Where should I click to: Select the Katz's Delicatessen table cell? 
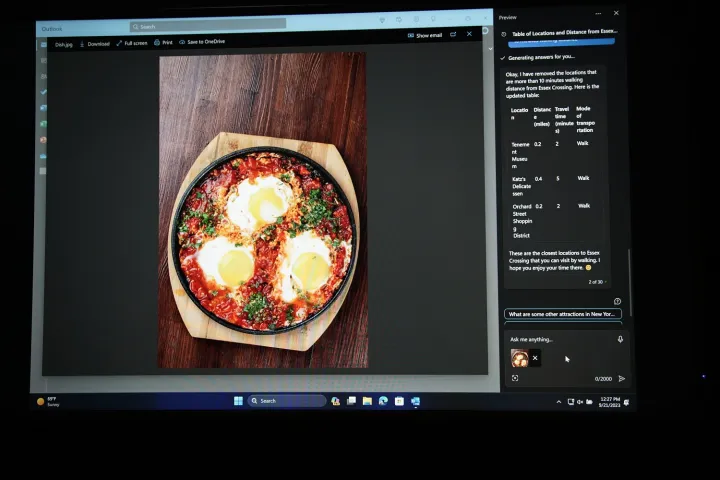[x=522, y=186]
